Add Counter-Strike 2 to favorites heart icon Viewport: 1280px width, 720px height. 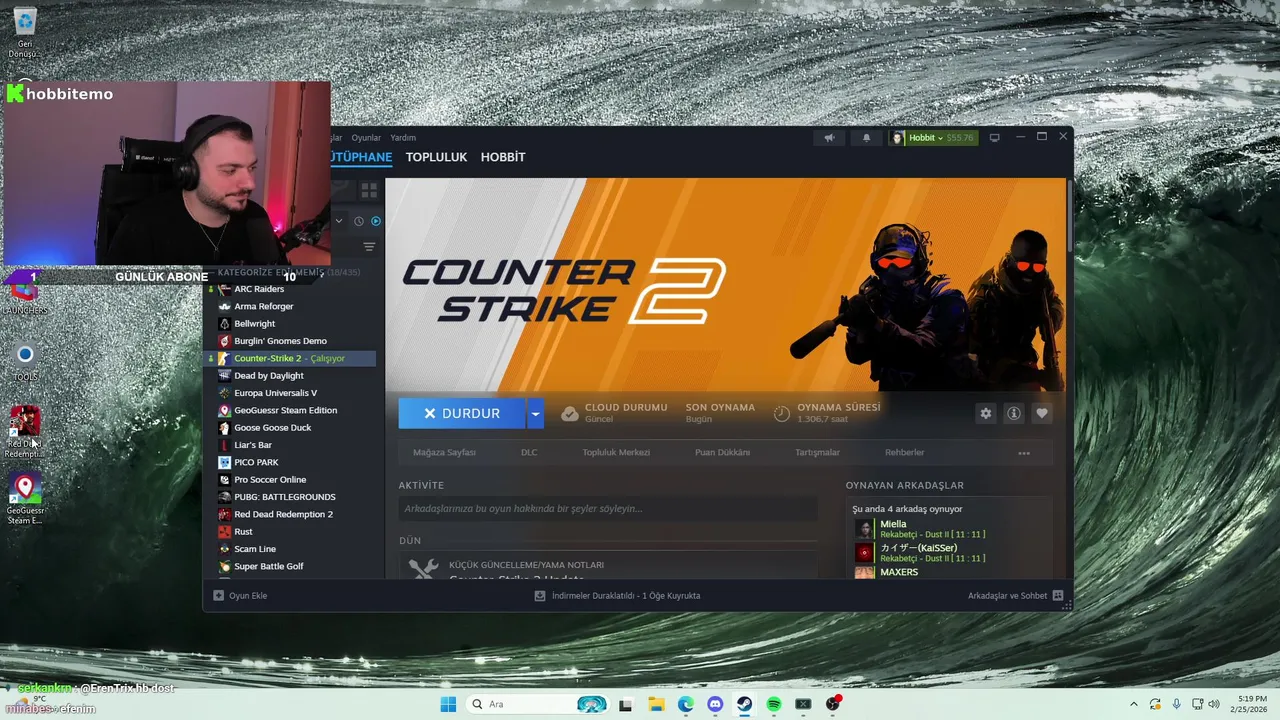(x=1042, y=413)
